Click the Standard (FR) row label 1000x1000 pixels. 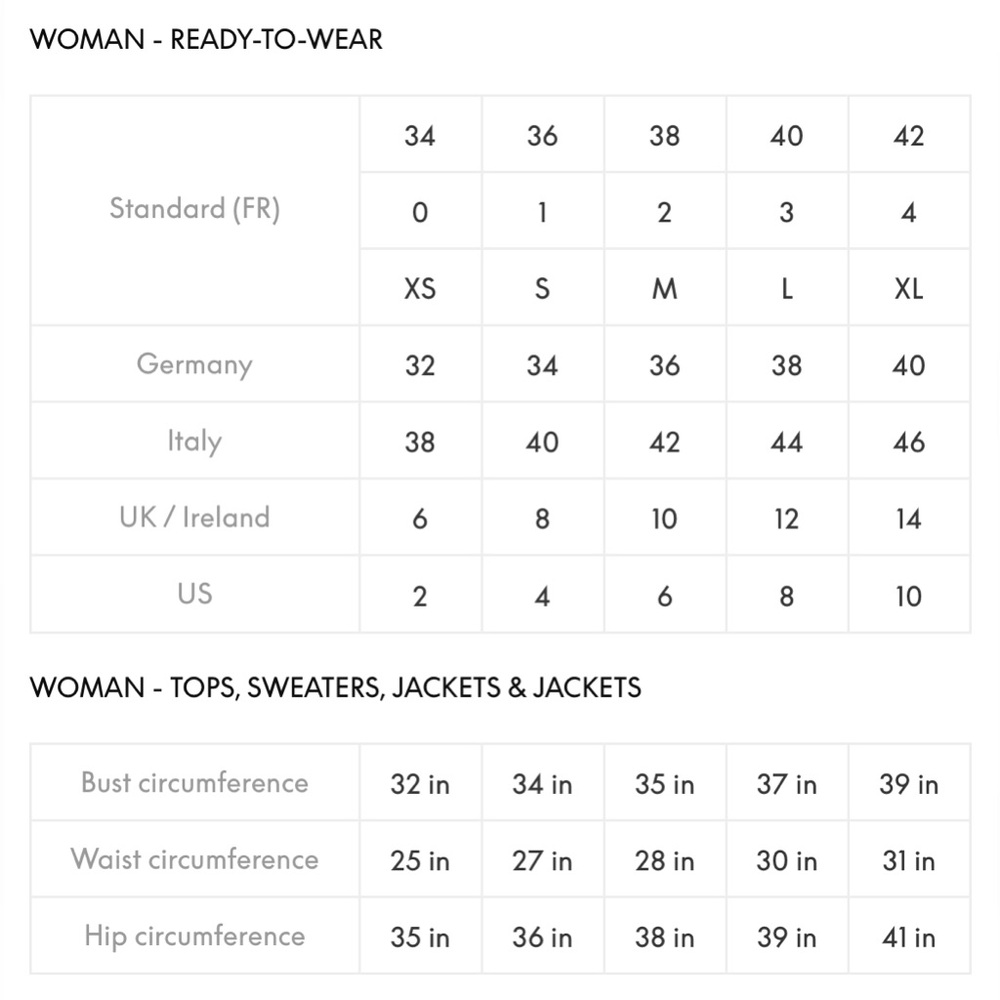coord(195,209)
